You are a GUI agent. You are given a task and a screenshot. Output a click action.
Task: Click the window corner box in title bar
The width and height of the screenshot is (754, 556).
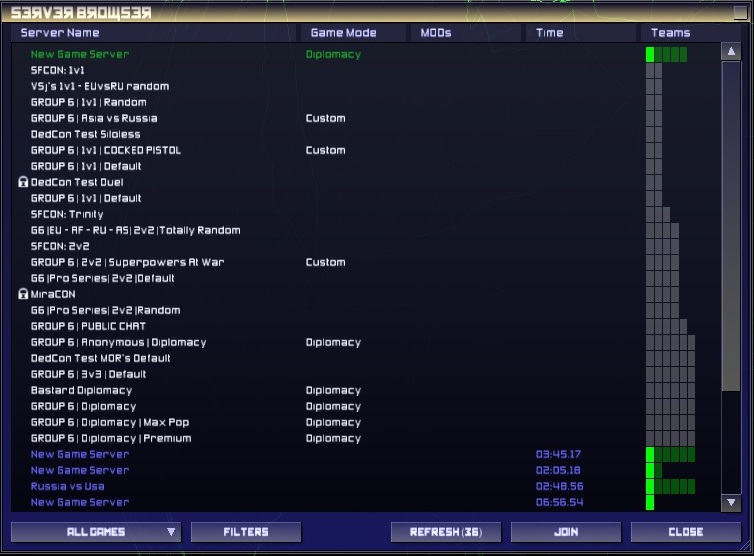click(x=741, y=13)
